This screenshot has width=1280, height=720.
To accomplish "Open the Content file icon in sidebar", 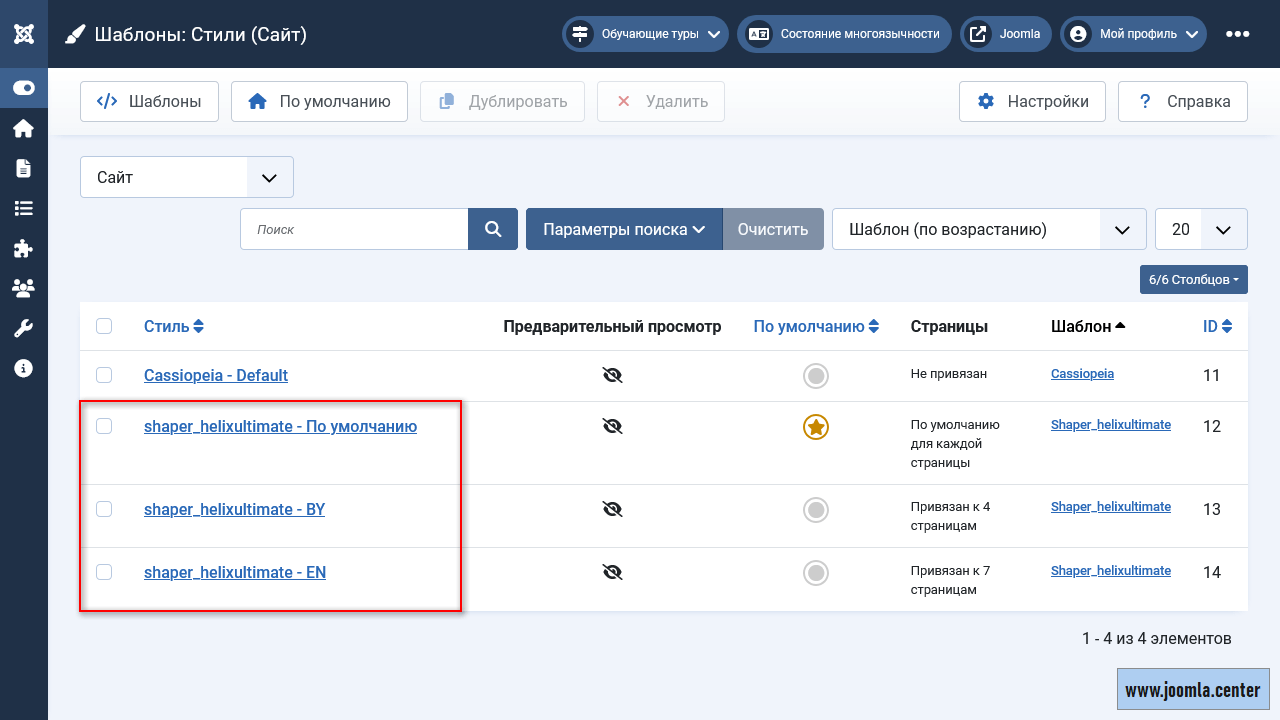I will (24, 168).
